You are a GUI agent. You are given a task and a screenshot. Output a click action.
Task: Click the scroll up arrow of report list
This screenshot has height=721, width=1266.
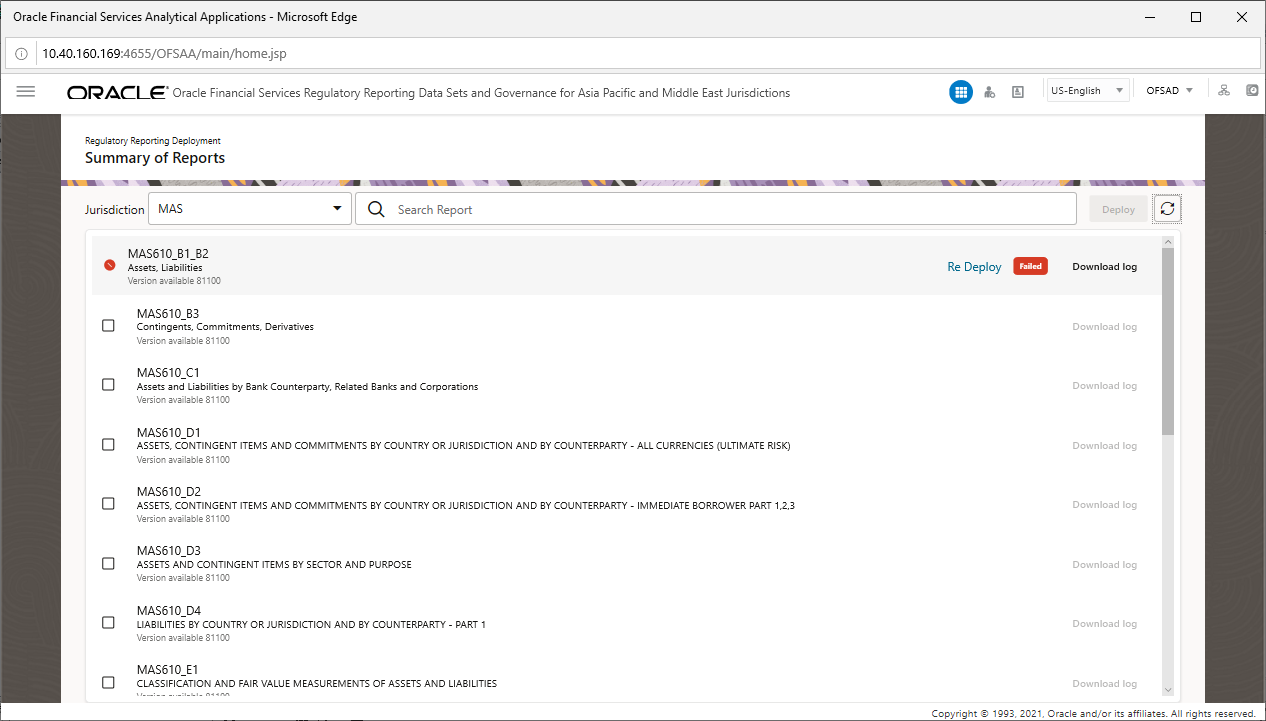[1168, 242]
